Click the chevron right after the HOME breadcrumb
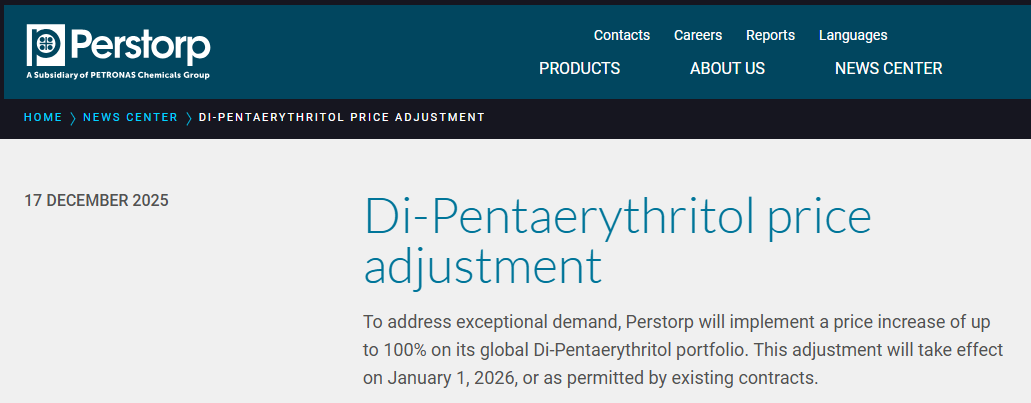 coord(73,118)
